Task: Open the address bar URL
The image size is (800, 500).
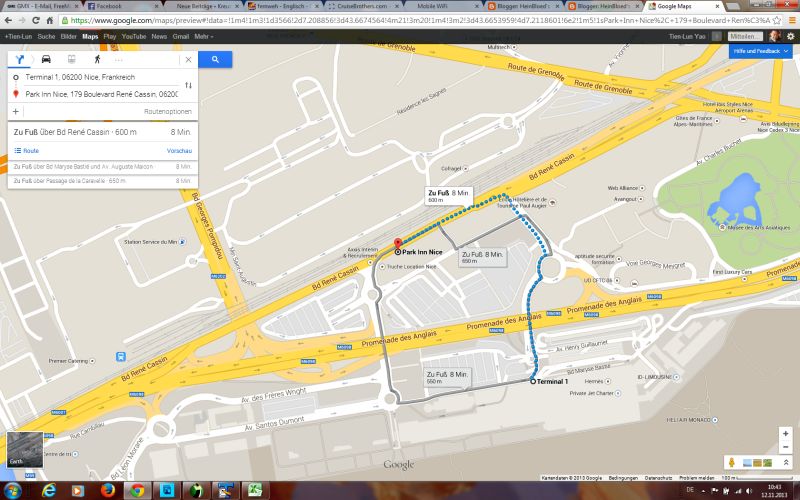Action: (418, 20)
